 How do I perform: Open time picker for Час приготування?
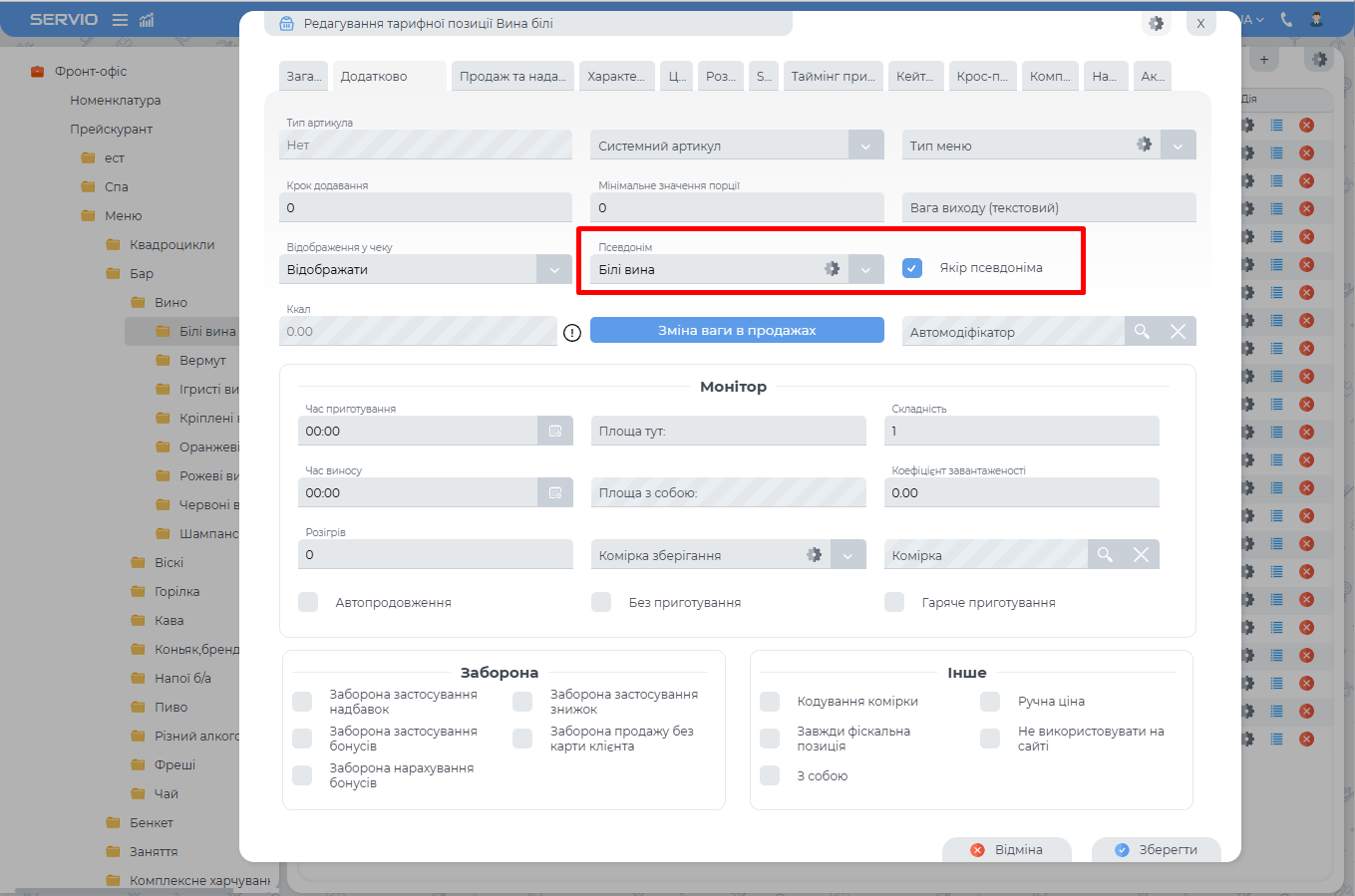[555, 432]
